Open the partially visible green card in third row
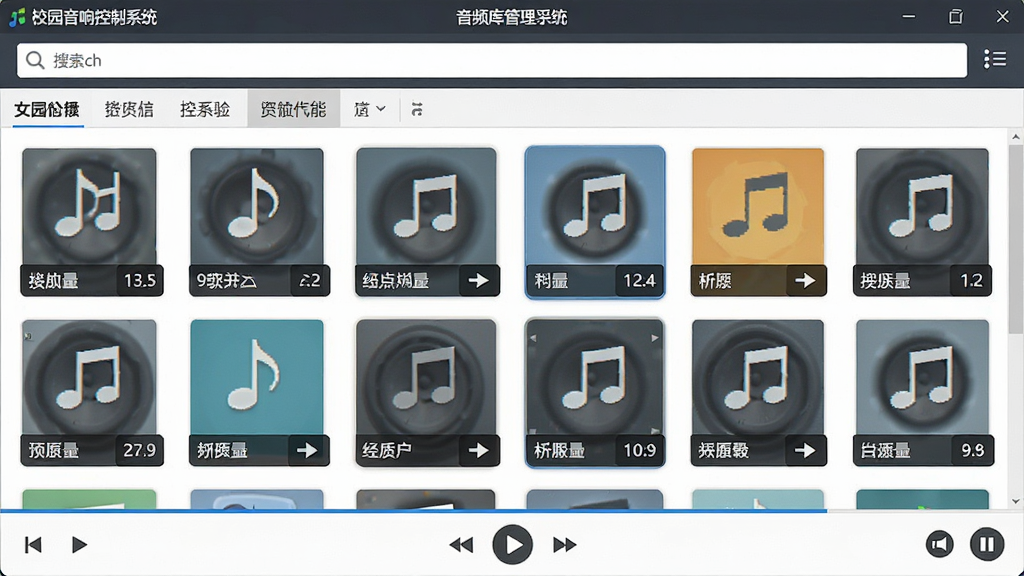The height and width of the screenshot is (576, 1024). (x=89, y=499)
